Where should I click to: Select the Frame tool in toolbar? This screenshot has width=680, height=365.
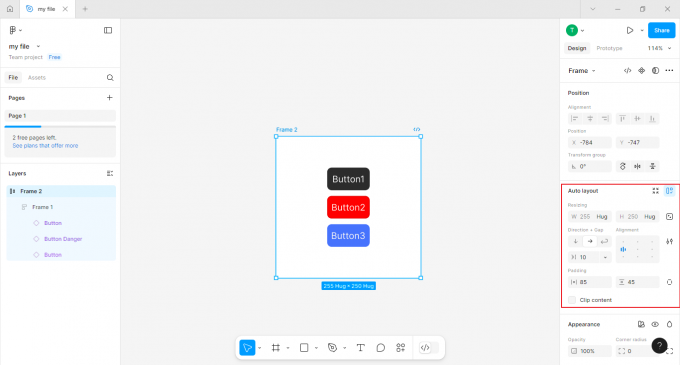[x=276, y=348]
